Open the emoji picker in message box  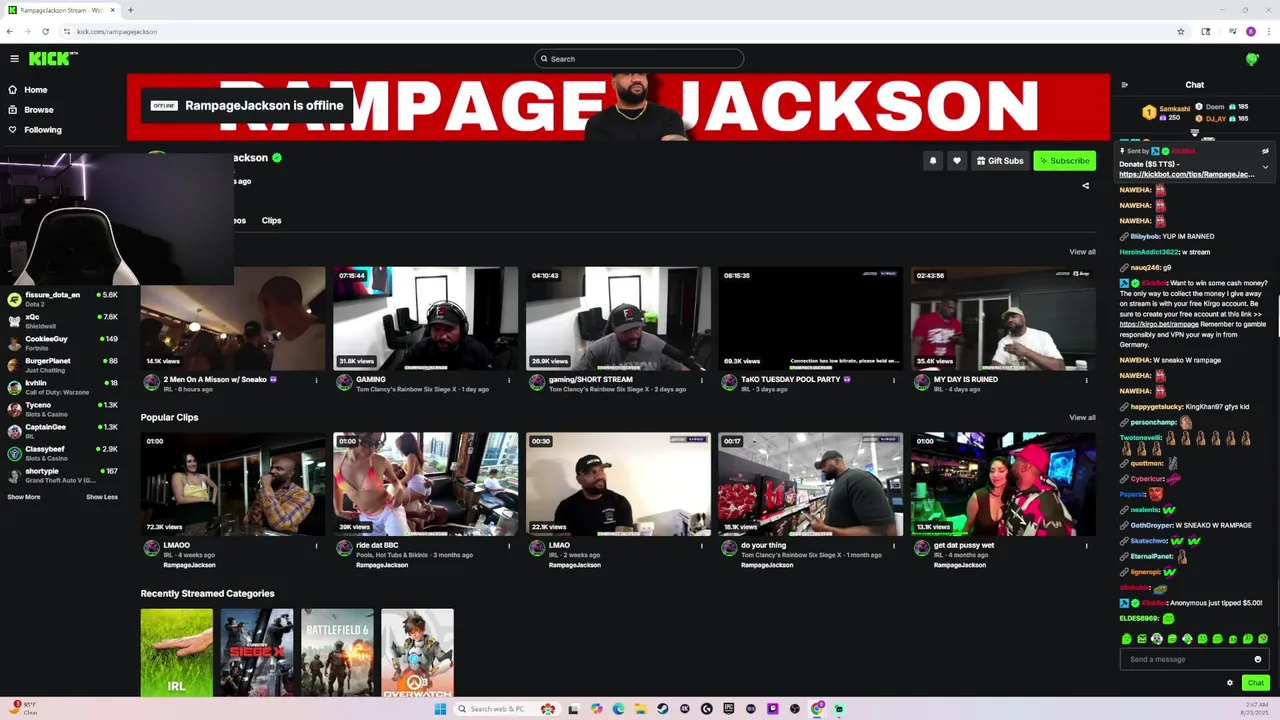(1258, 659)
